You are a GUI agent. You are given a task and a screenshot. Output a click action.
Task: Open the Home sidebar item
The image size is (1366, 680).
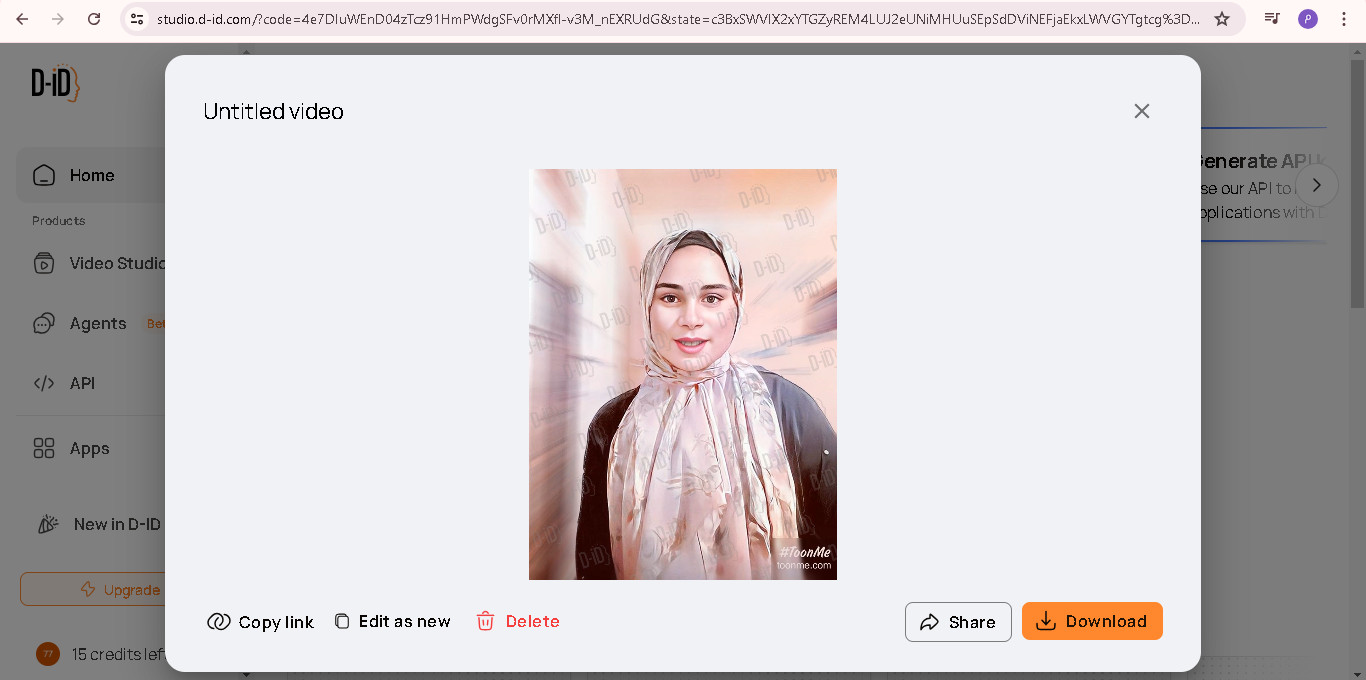coord(91,175)
